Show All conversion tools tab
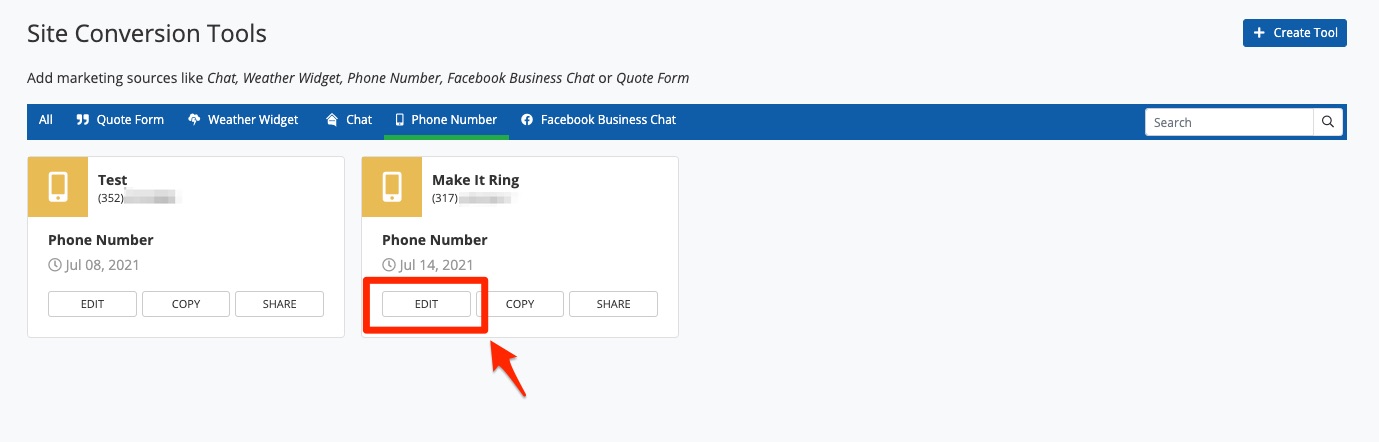 click(46, 120)
